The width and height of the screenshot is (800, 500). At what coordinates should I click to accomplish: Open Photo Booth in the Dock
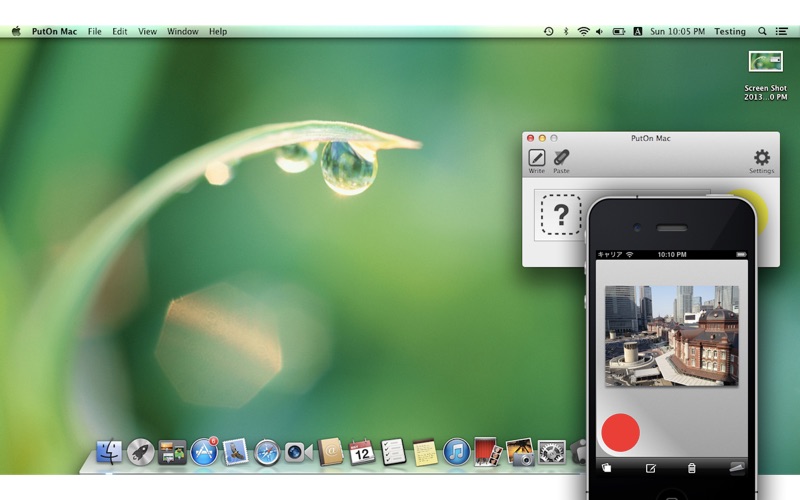pos(488,452)
